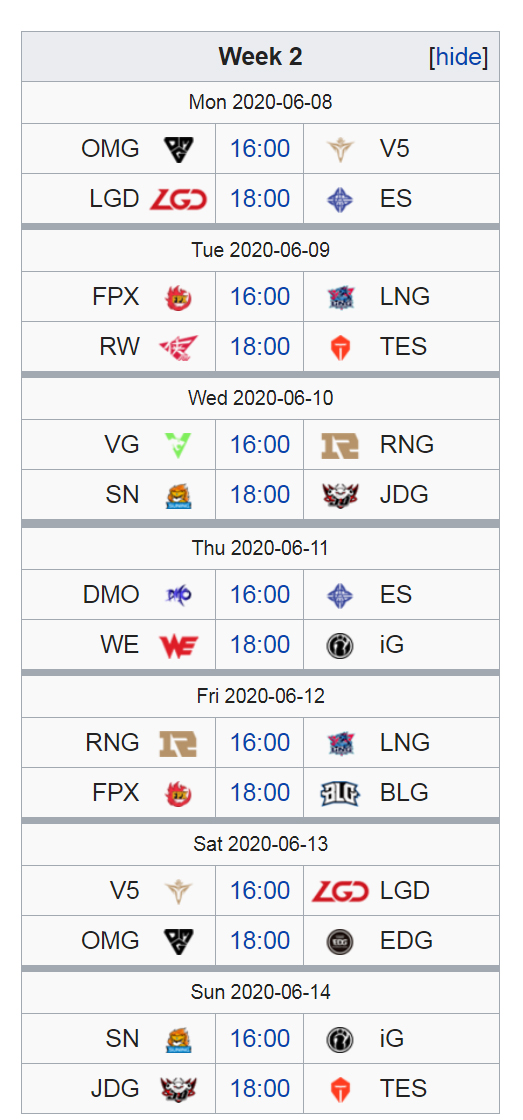
Task: Click the JDG logo on Wednesday
Action: (x=339, y=494)
